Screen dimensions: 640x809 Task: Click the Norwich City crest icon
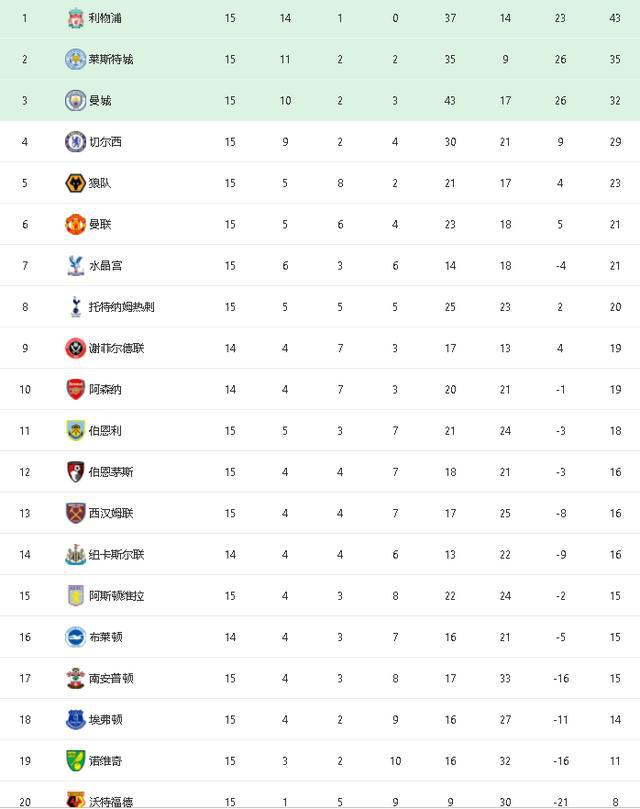click(x=75, y=761)
